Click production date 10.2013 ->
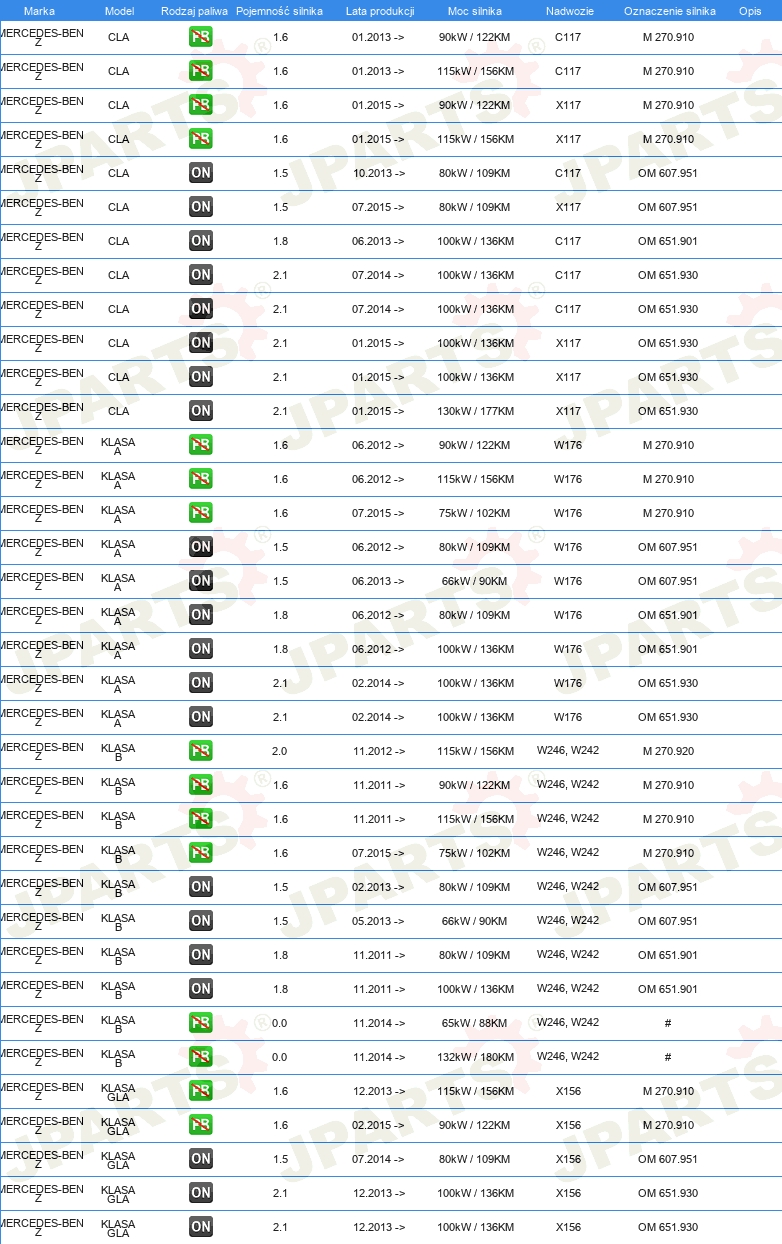This screenshot has height=1244, width=782. pyautogui.click(x=379, y=173)
